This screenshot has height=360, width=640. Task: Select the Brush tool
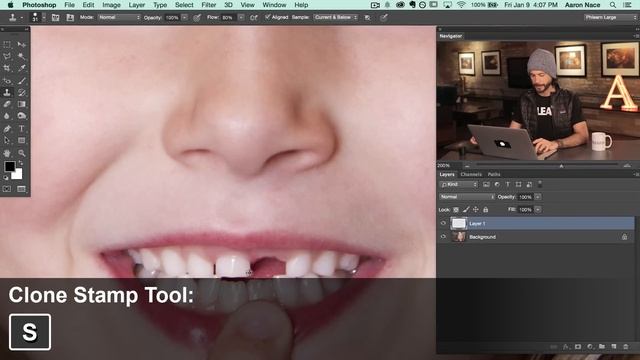tap(22, 80)
